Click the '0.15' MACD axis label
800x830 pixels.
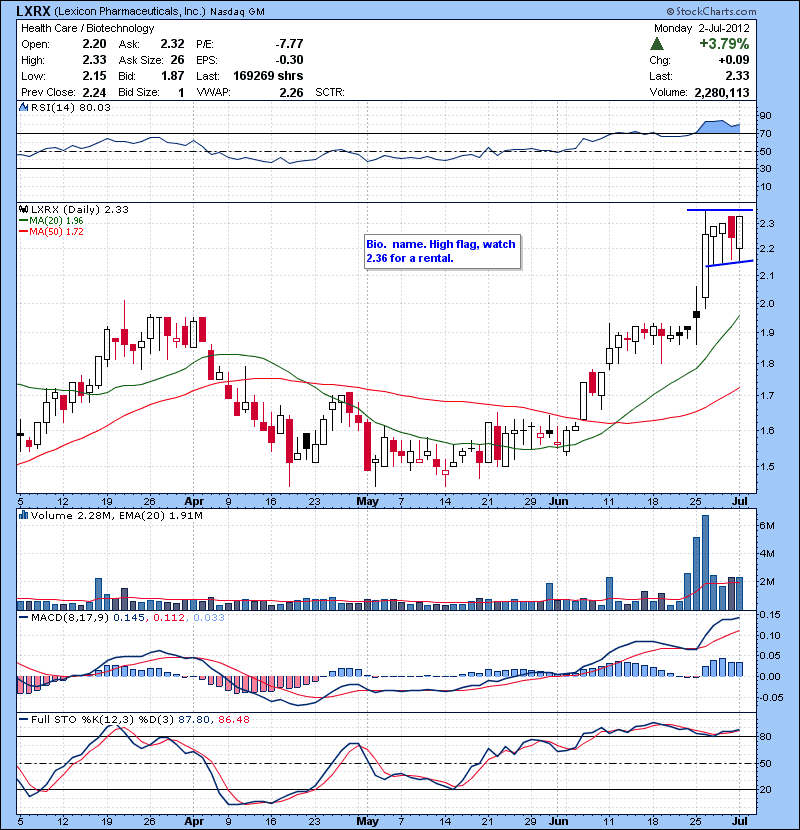coord(769,615)
